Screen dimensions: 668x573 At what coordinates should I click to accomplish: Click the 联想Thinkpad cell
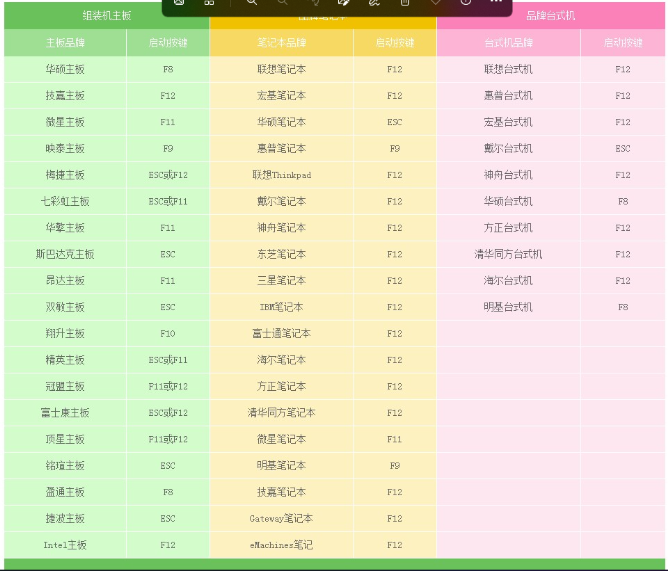point(281,175)
